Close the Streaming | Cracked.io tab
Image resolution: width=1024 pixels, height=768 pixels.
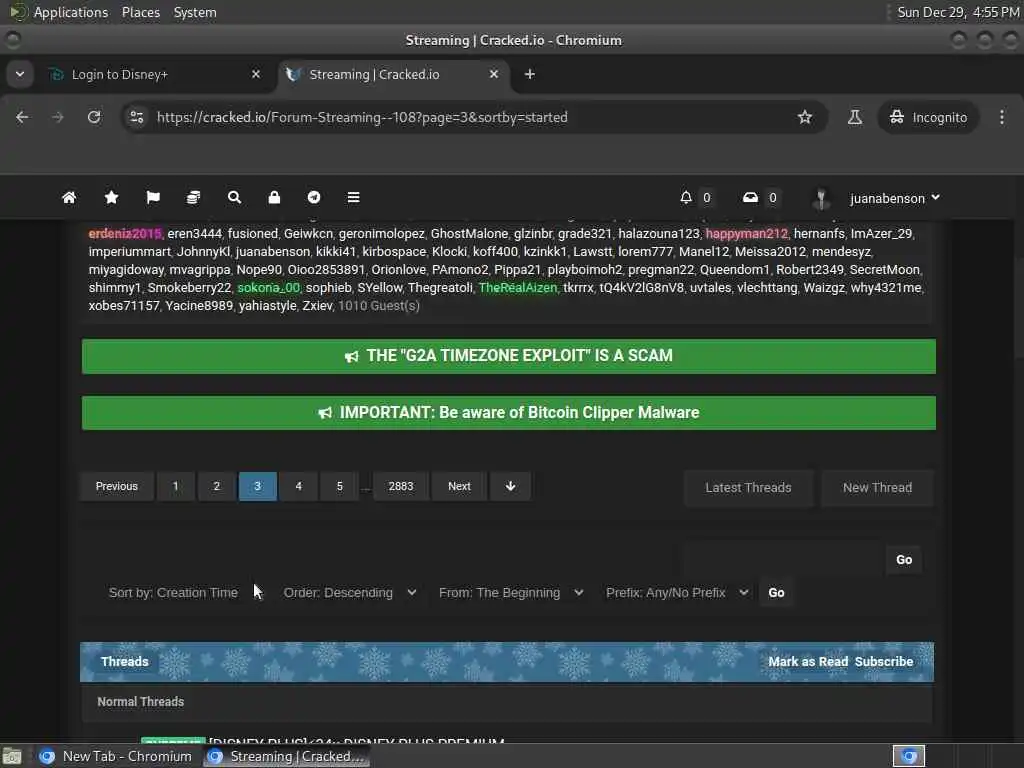pyautogui.click(x=494, y=74)
